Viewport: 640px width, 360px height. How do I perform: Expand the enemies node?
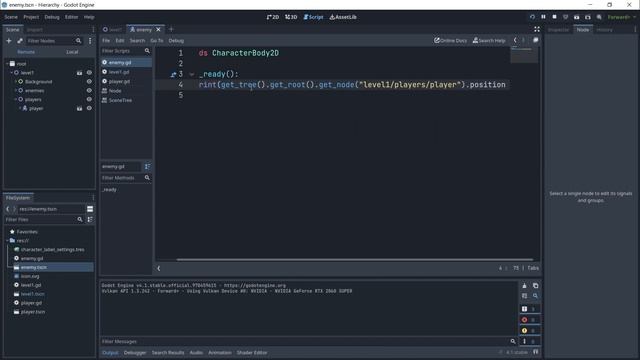[x=16, y=91]
